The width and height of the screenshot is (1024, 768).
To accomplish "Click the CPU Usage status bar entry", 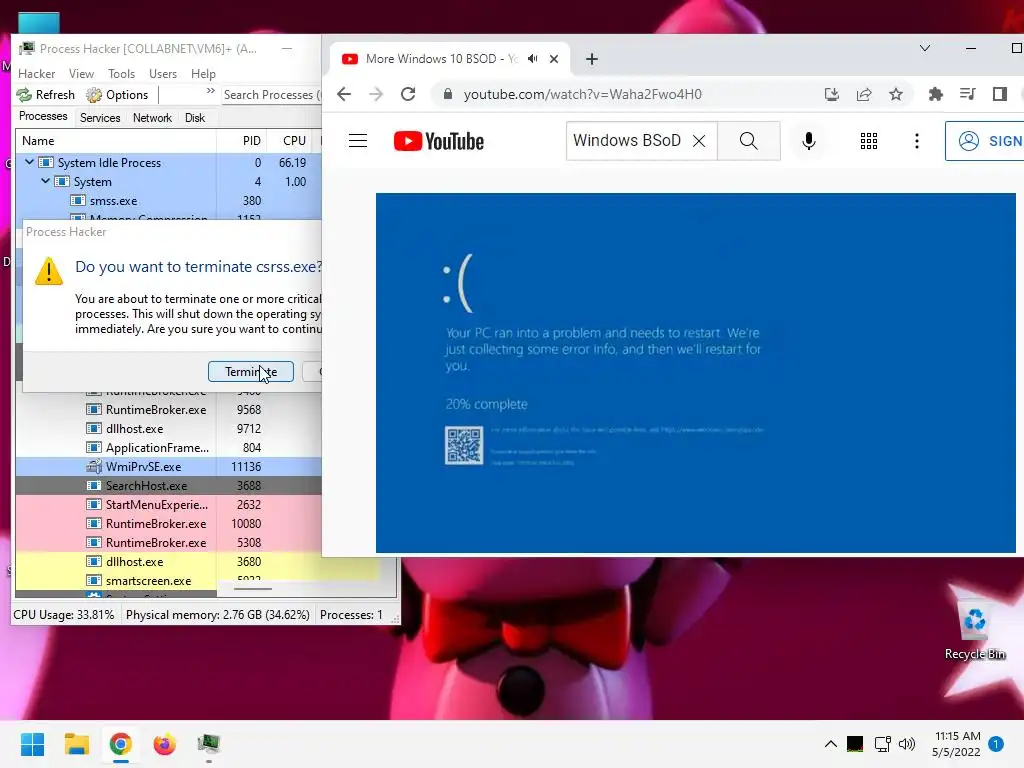I will tap(64, 615).
